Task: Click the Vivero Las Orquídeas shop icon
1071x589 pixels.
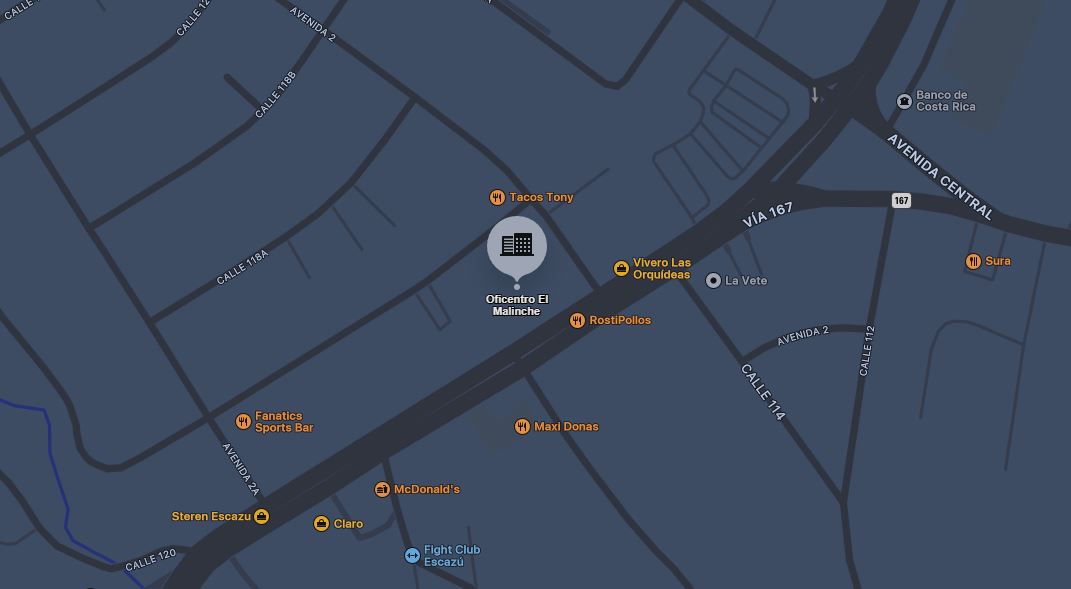Action: coord(621,269)
